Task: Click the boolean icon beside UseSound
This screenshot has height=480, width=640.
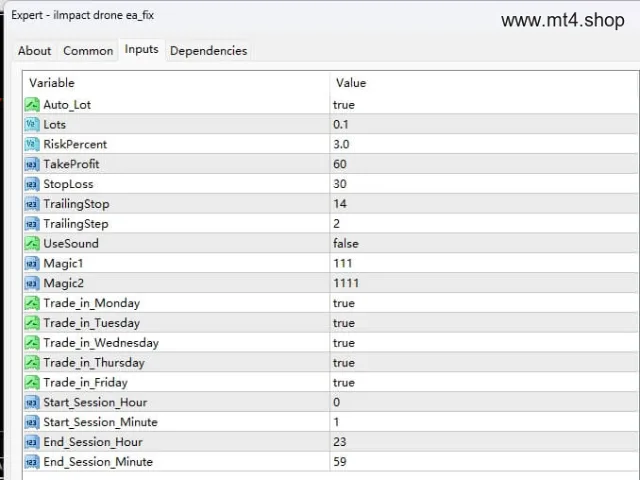Action: [32, 243]
